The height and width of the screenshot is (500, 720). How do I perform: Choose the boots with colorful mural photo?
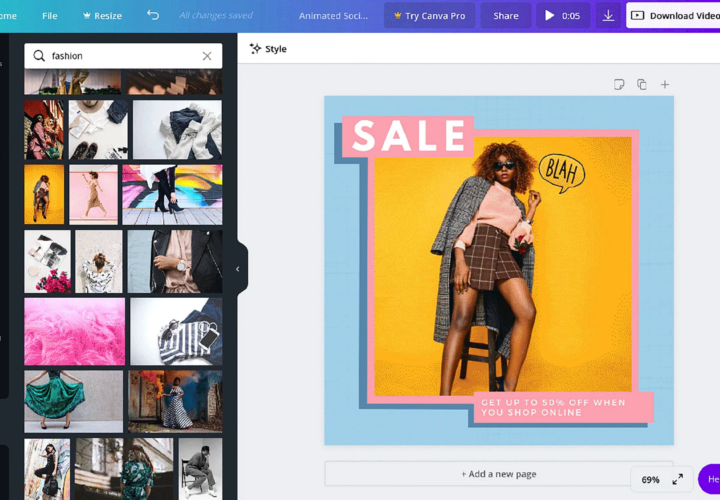pos(172,195)
